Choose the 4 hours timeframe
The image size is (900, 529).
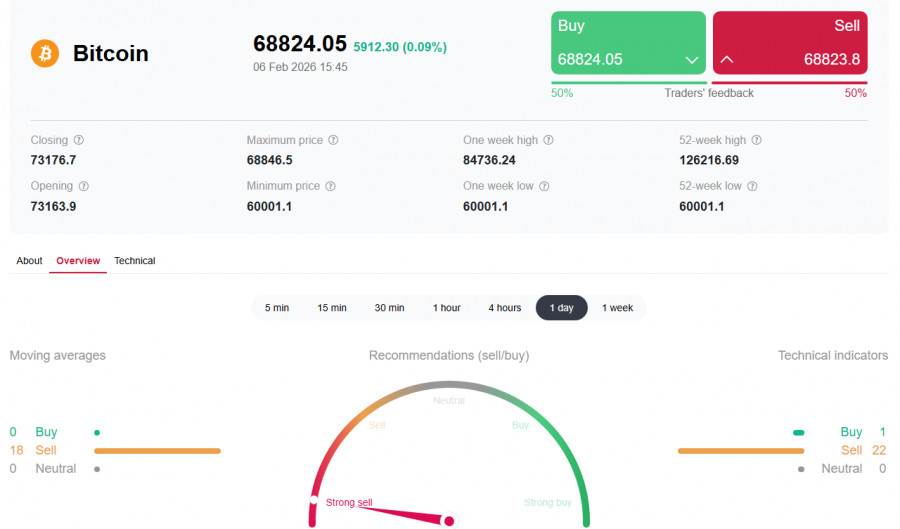pos(505,308)
